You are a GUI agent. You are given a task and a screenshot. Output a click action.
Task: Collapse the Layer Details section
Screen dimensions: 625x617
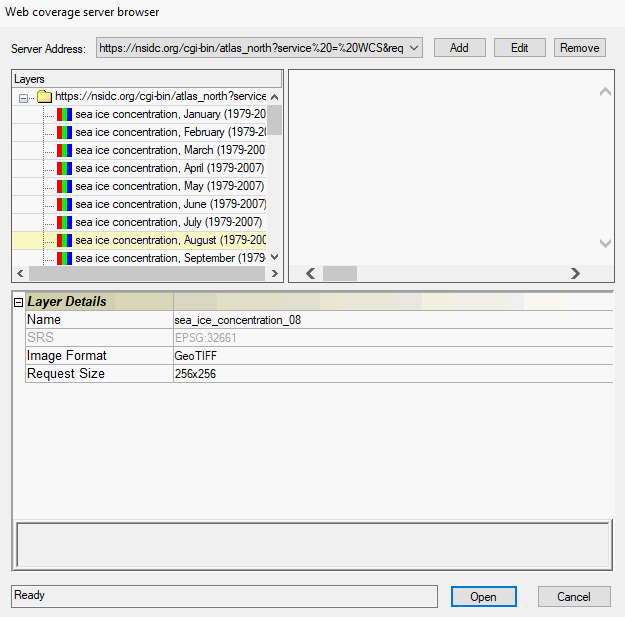coord(18,302)
